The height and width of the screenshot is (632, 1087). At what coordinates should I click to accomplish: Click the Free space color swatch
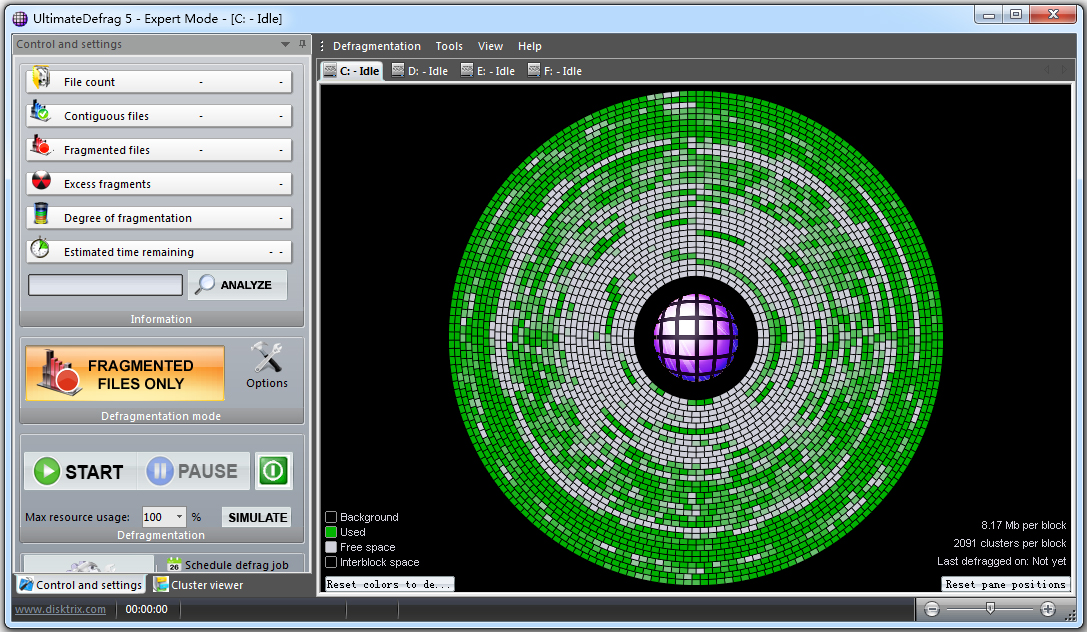tap(331, 547)
